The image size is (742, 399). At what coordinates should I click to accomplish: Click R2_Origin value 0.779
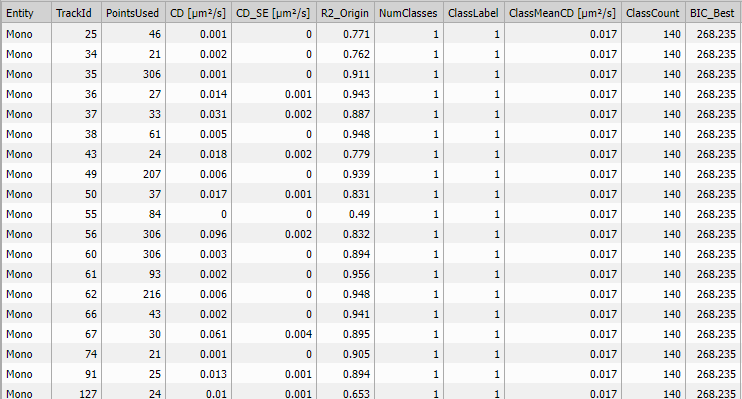tap(356, 154)
